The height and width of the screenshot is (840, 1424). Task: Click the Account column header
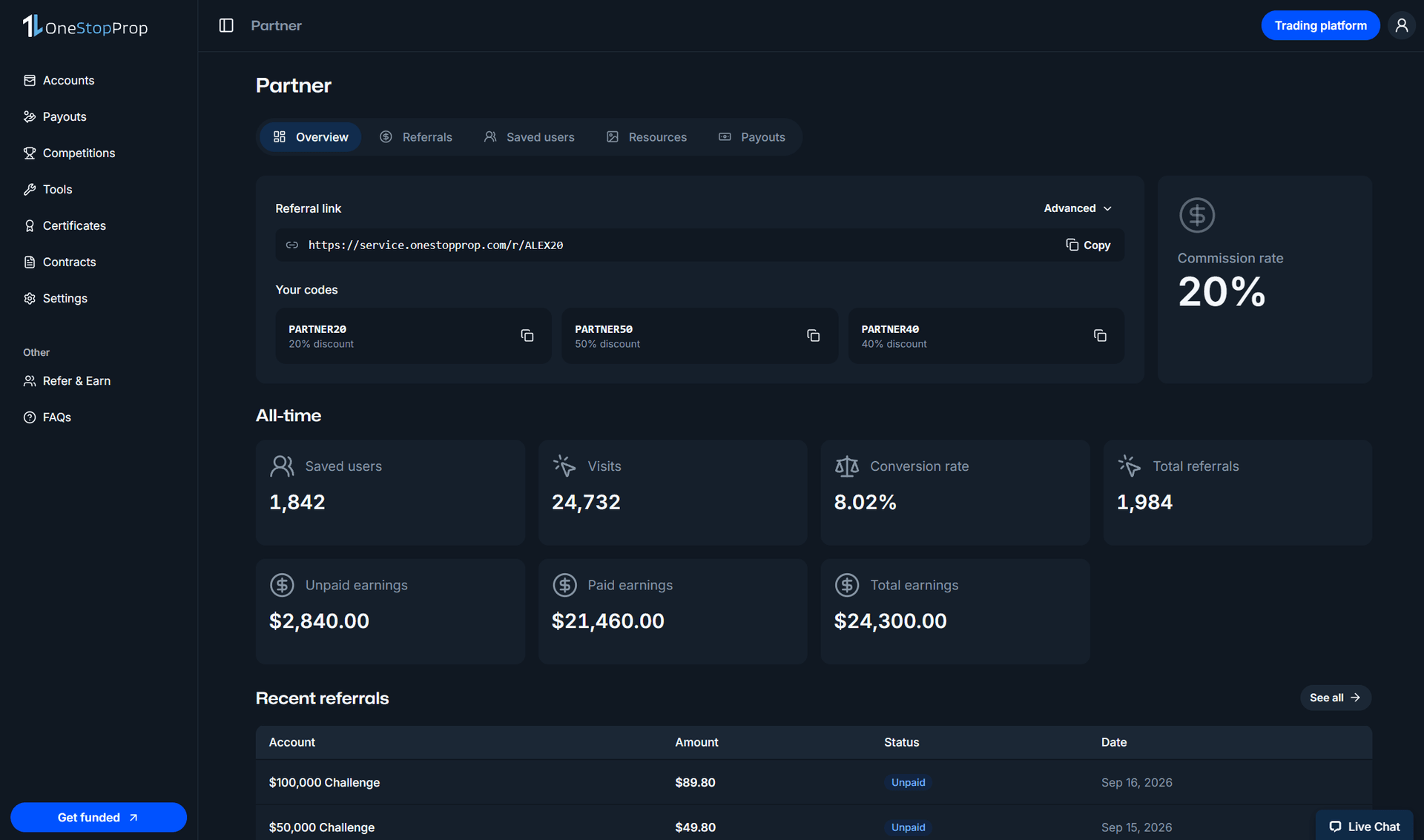click(x=292, y=742)
